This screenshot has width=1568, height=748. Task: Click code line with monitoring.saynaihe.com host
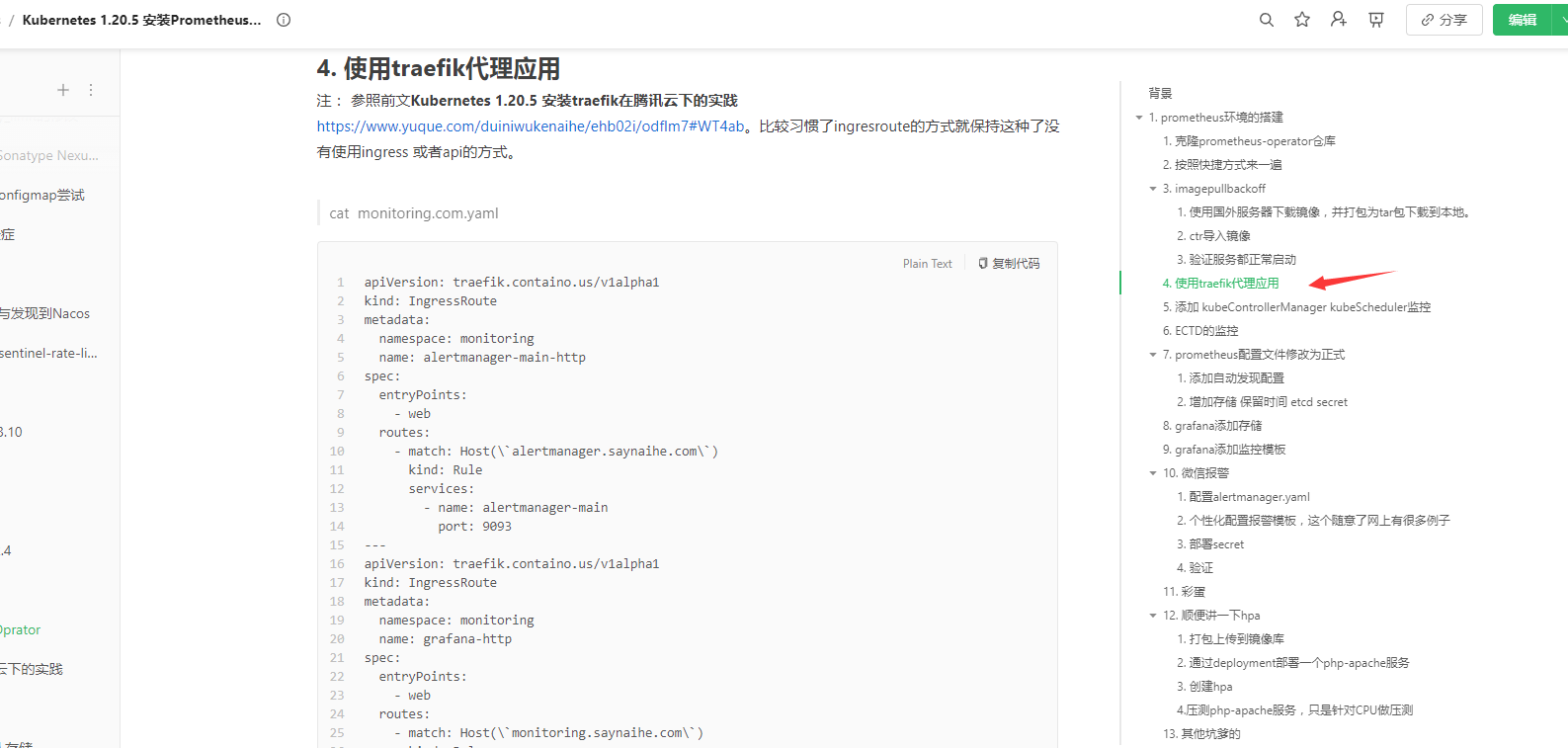(548, 733)
